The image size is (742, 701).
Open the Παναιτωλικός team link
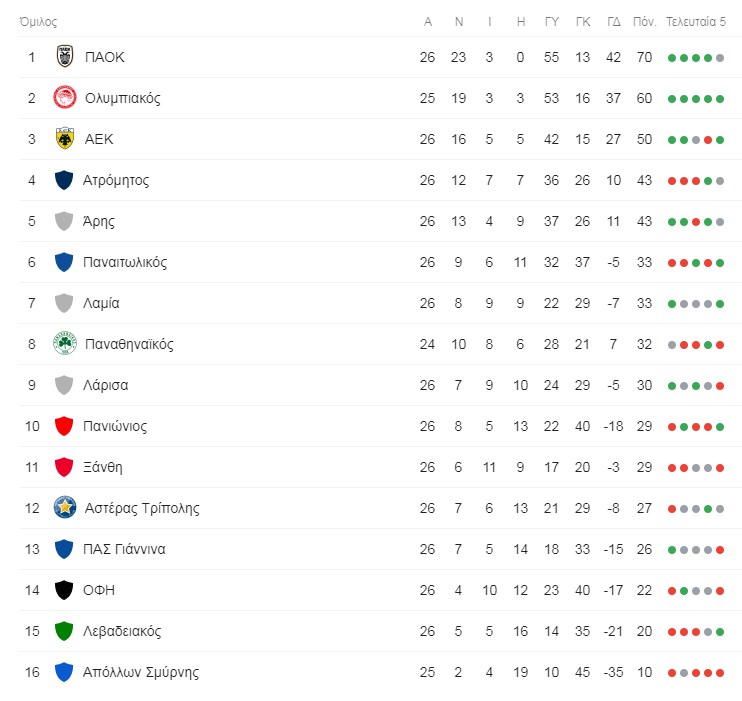point(125,262)
